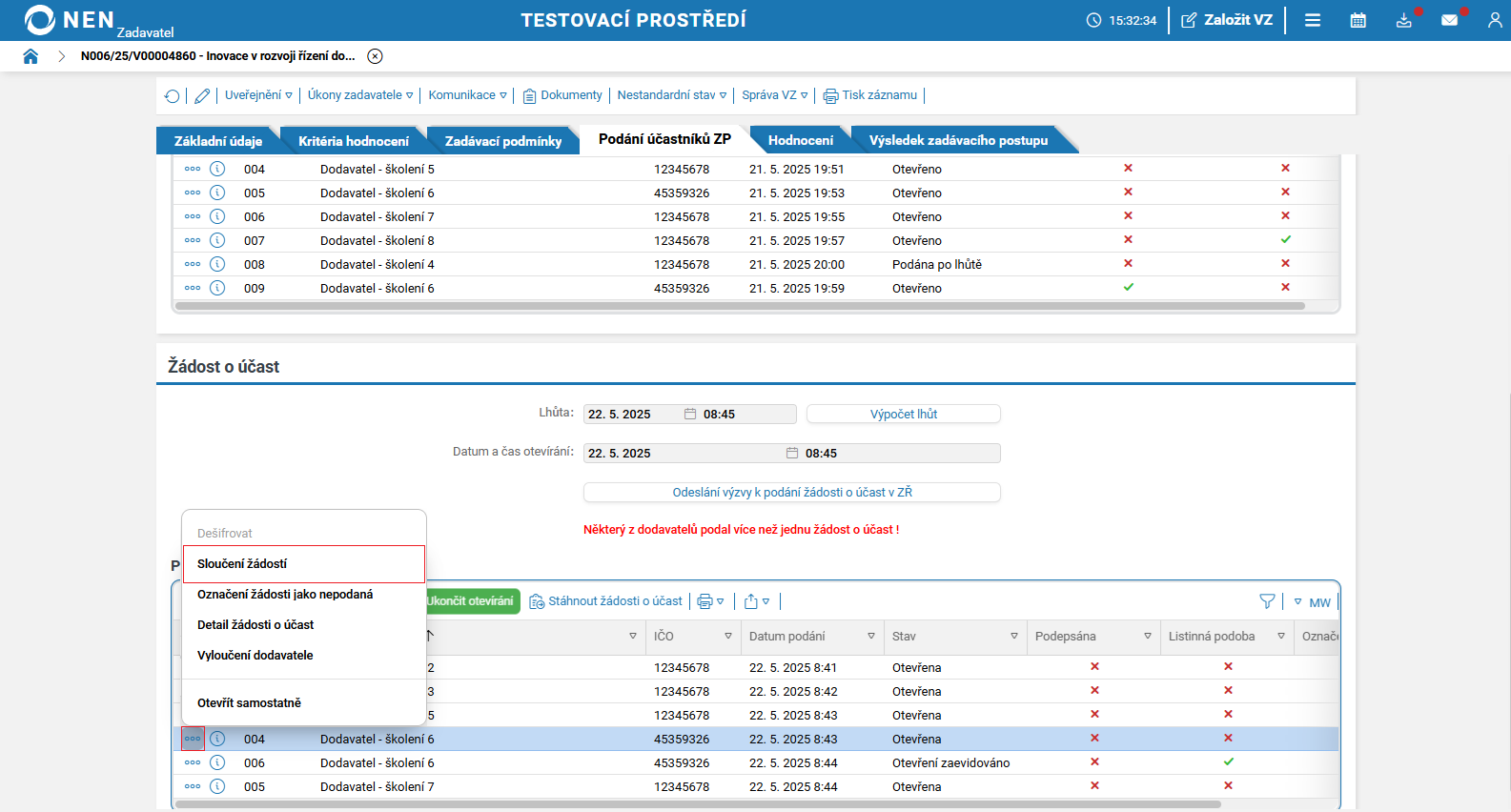Open the messages envelope icon

click(x=1449, y=20)
